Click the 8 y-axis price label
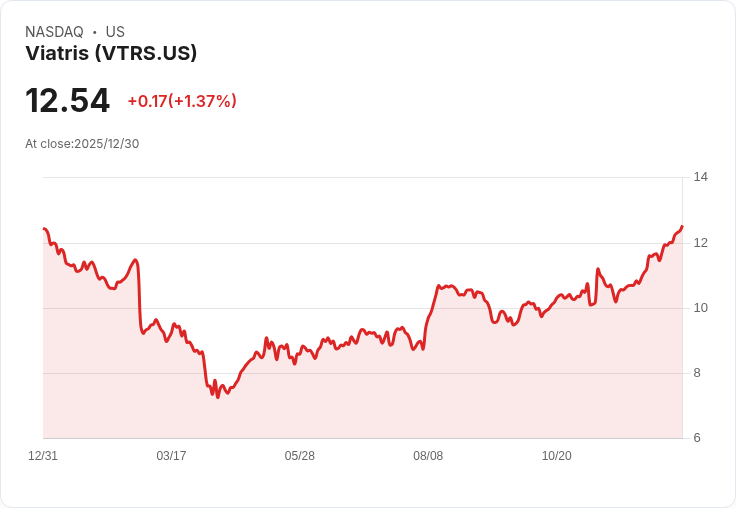 point(697,373)
